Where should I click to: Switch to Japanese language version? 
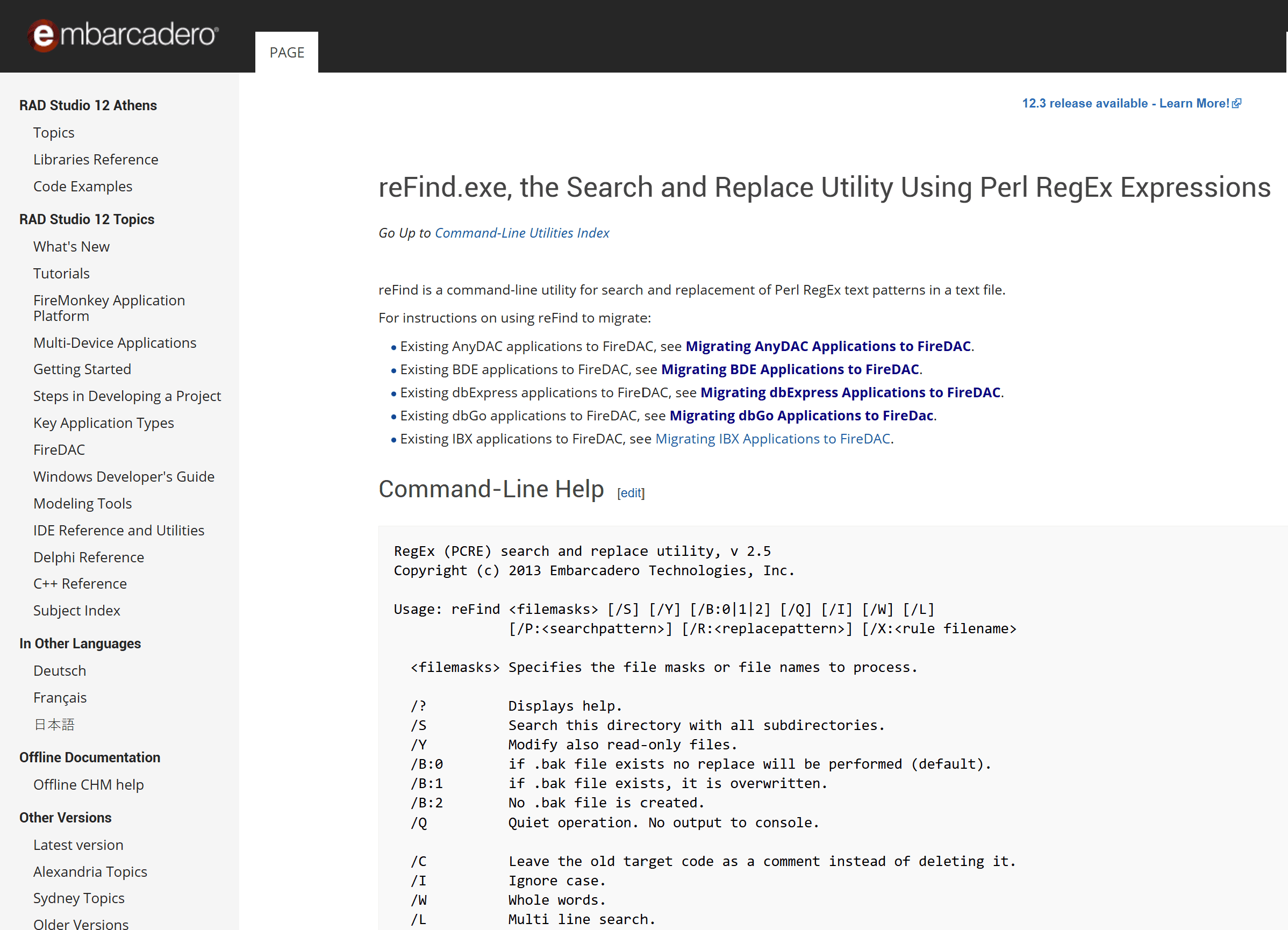tap(54, 725)
